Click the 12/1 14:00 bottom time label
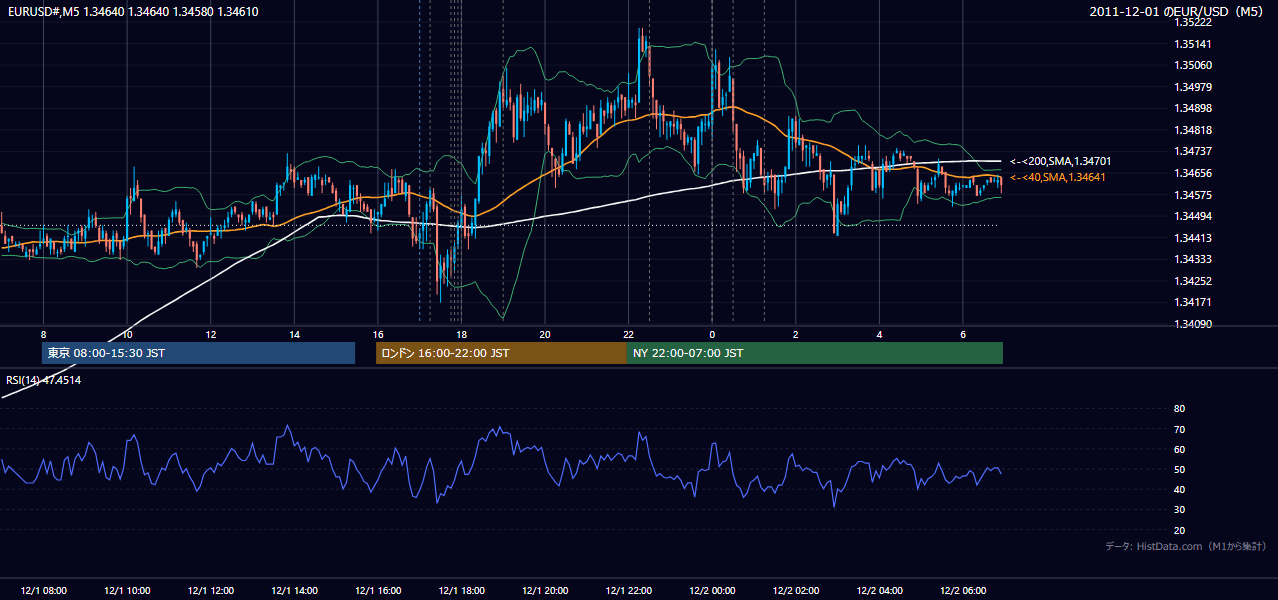 (294, 591)
